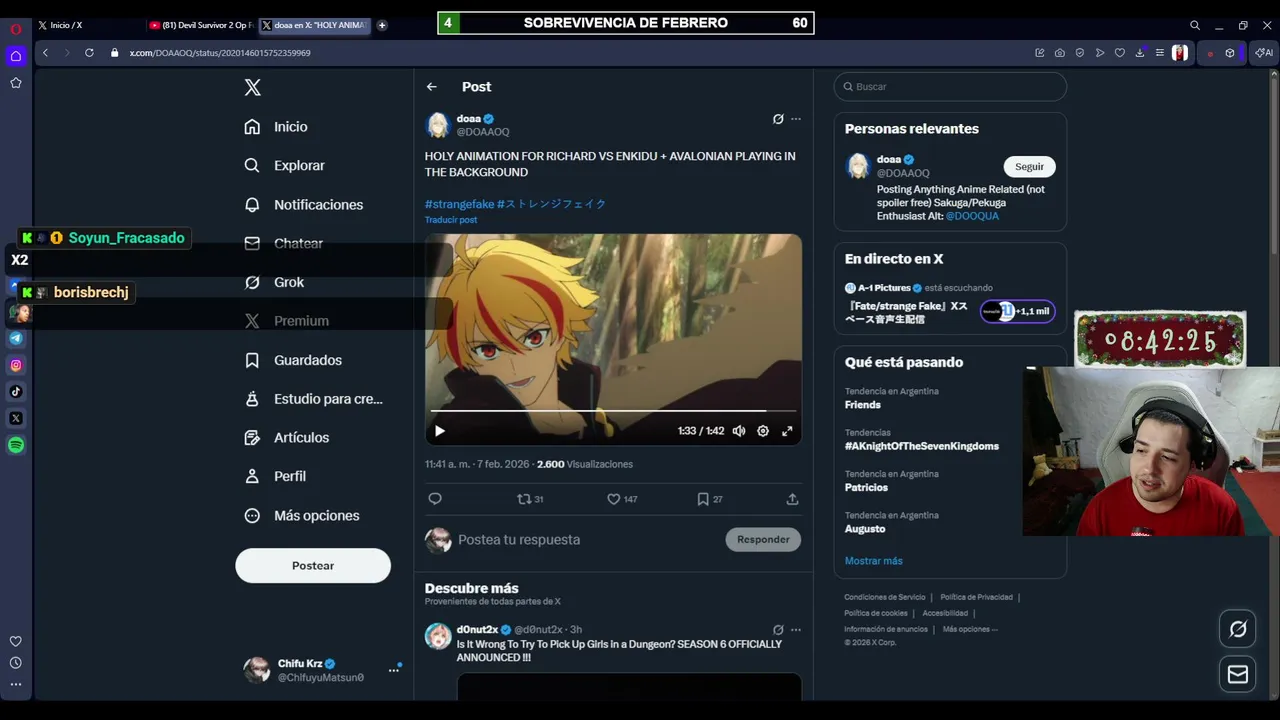
Task: Open floating messages button
Action: 1238,674
